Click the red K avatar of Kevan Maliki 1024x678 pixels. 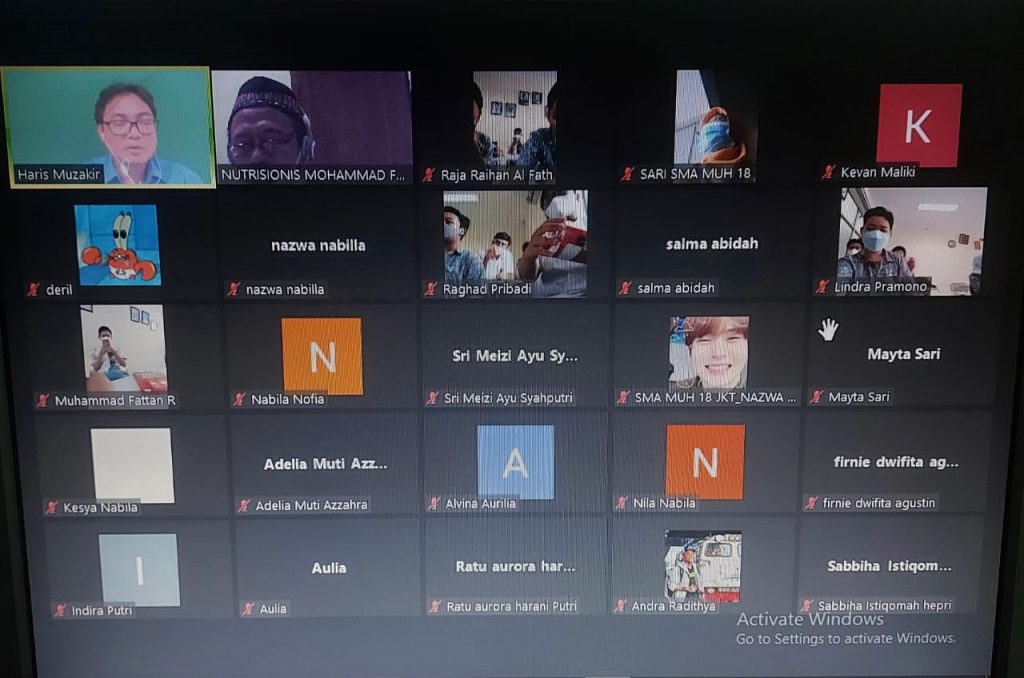tap(918, 124)
